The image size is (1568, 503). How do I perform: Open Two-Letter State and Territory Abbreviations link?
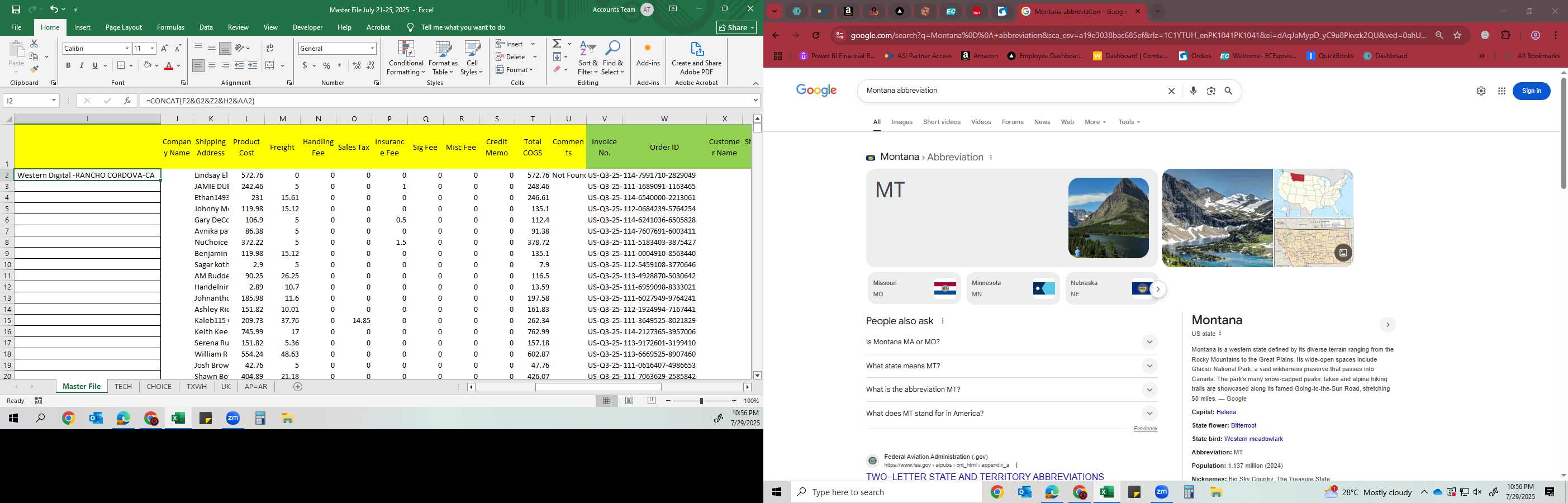pyautogui.click(x=984, y=477)
